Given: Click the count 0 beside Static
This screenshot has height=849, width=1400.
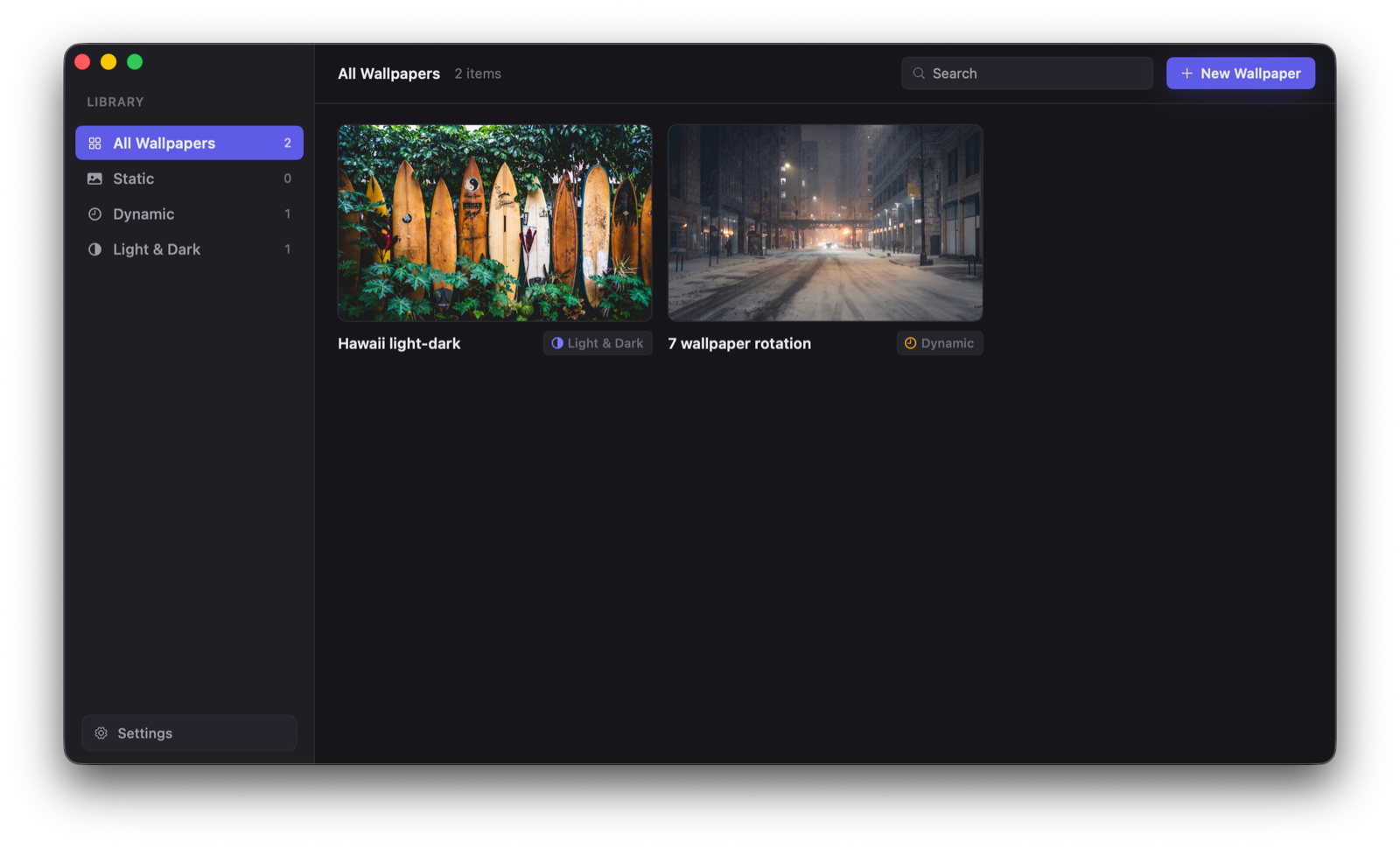Looking at the screenshot, I should point(287,179).
